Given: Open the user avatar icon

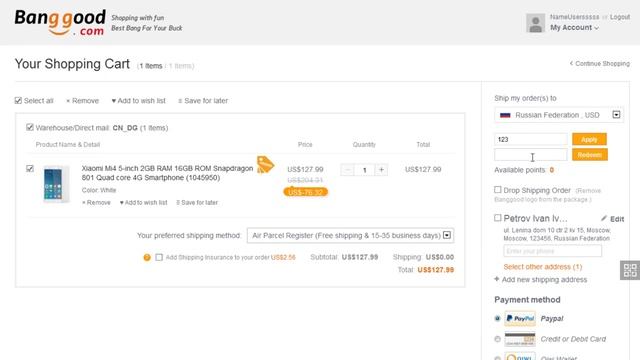Looking at the screenshot, I should coord(535,23).
